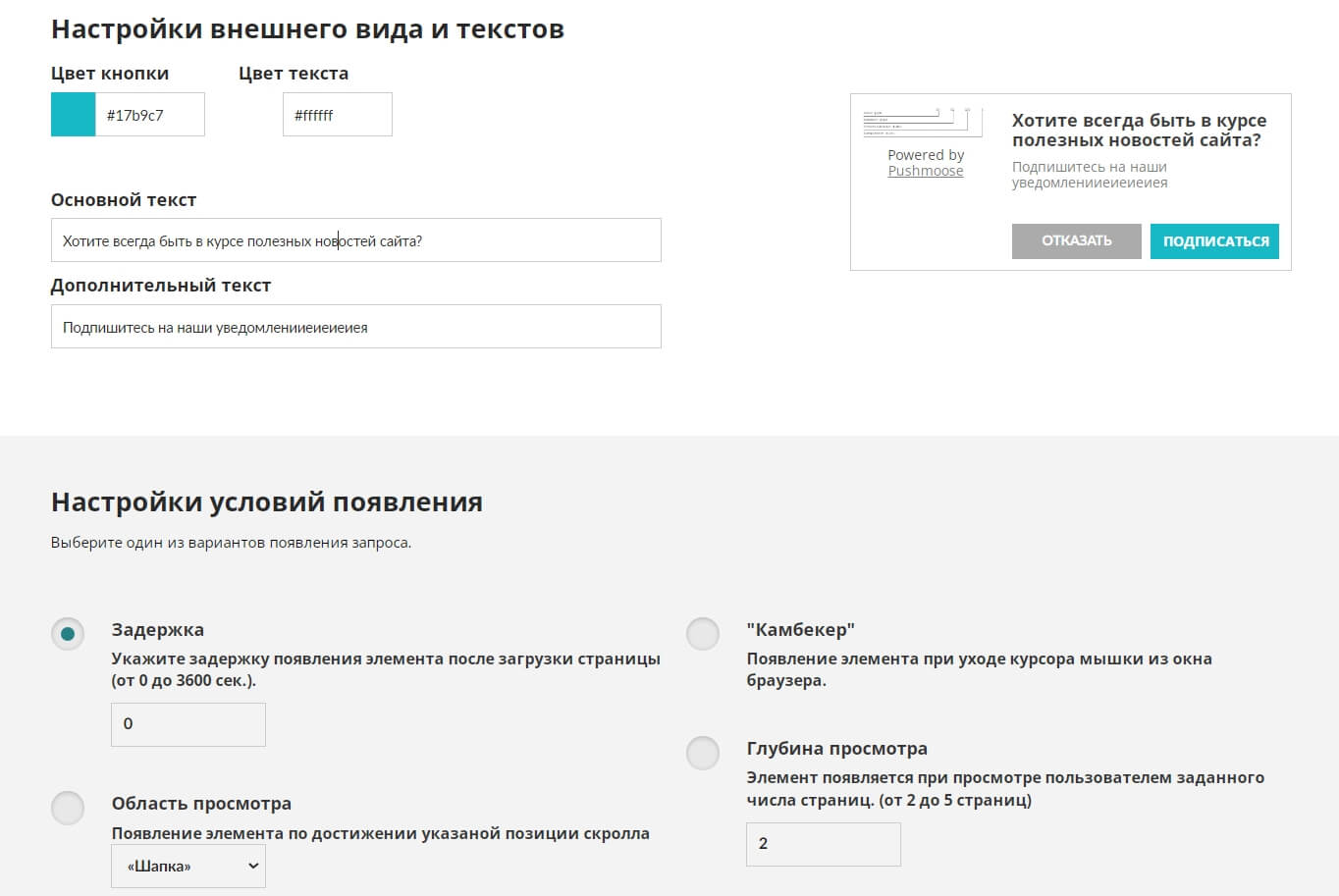
Task: Click the ПОДПИСАТЬСЯ button in preview
Action: (1215, 240)
